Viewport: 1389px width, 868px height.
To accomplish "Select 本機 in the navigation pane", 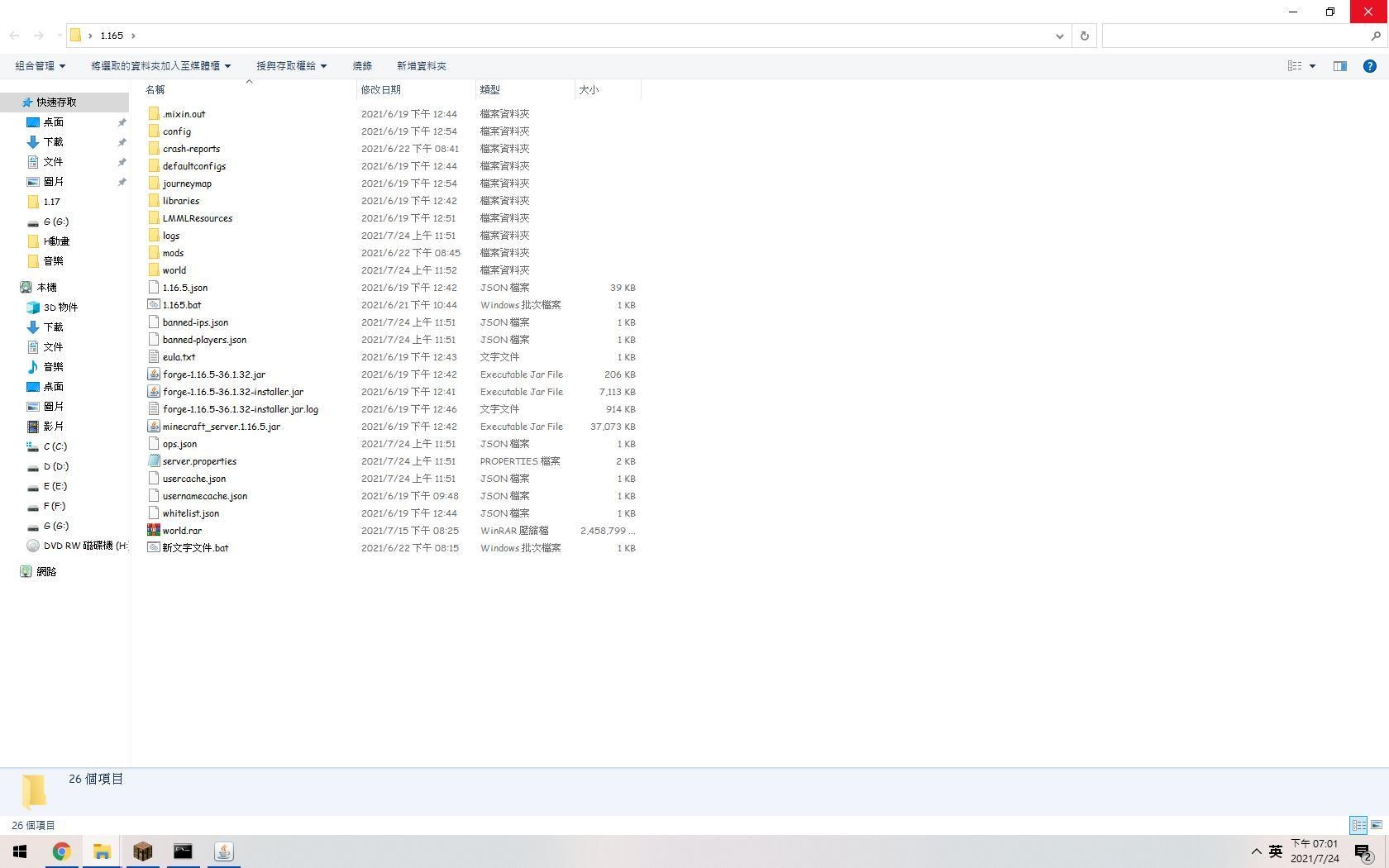I will pos(46,288).
